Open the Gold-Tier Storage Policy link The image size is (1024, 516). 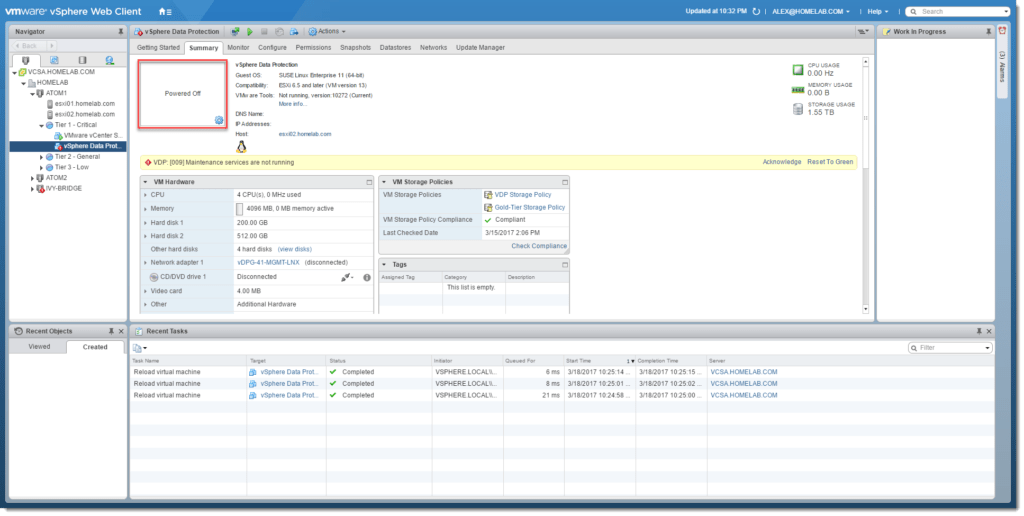click(530, 208)
